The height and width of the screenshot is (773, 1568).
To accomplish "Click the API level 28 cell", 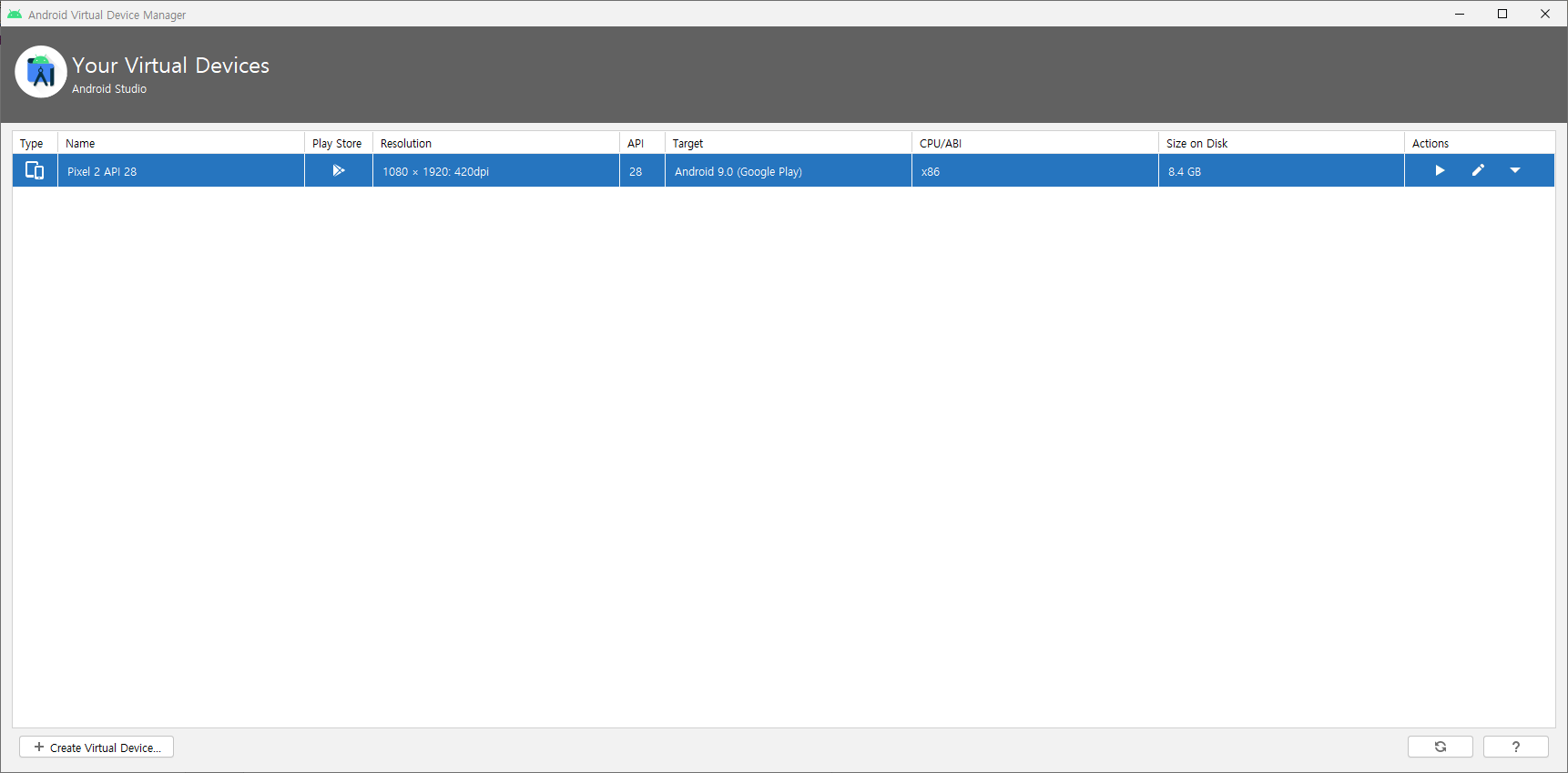I will tap(642, 171).
